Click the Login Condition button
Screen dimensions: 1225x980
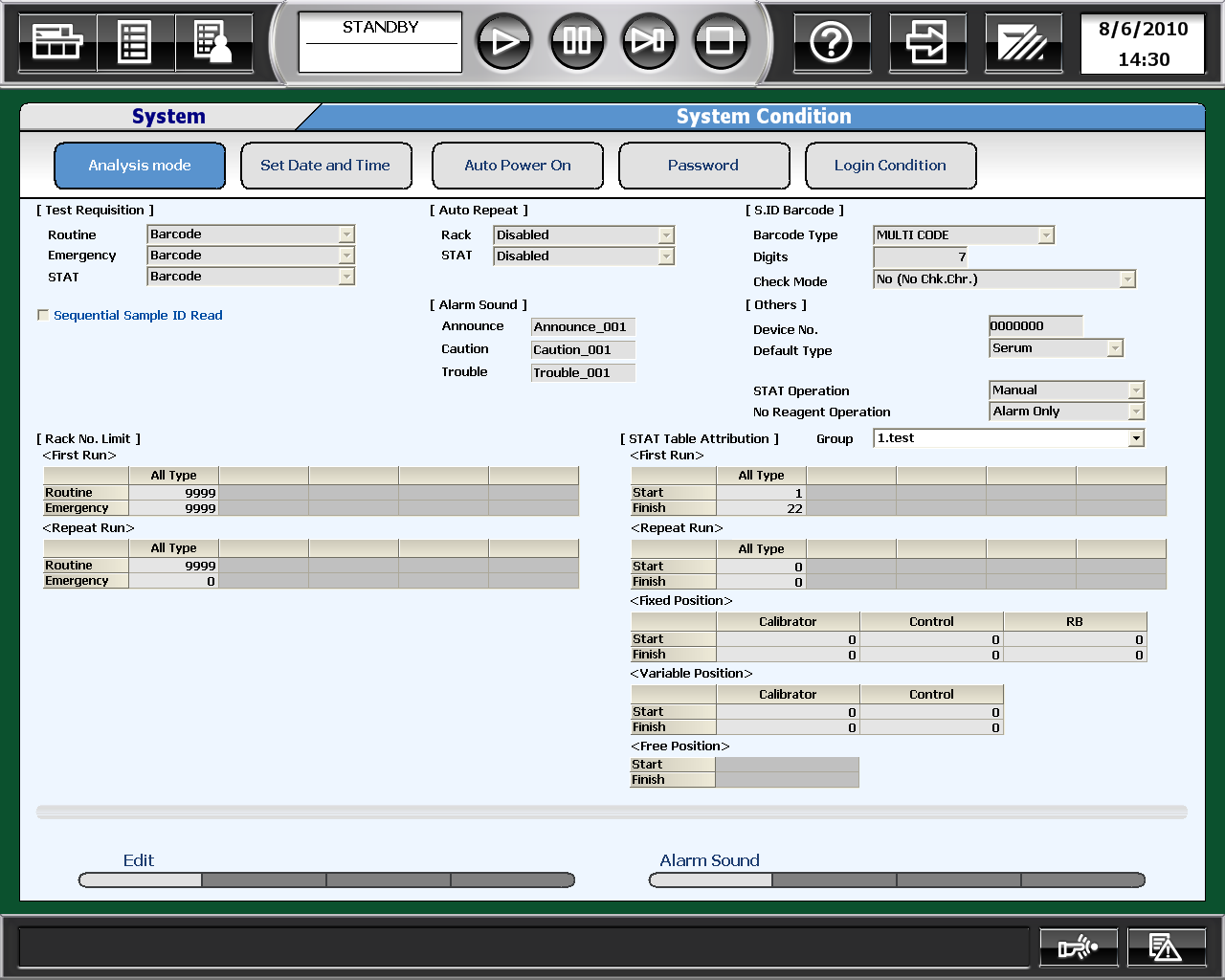[890, 166]
